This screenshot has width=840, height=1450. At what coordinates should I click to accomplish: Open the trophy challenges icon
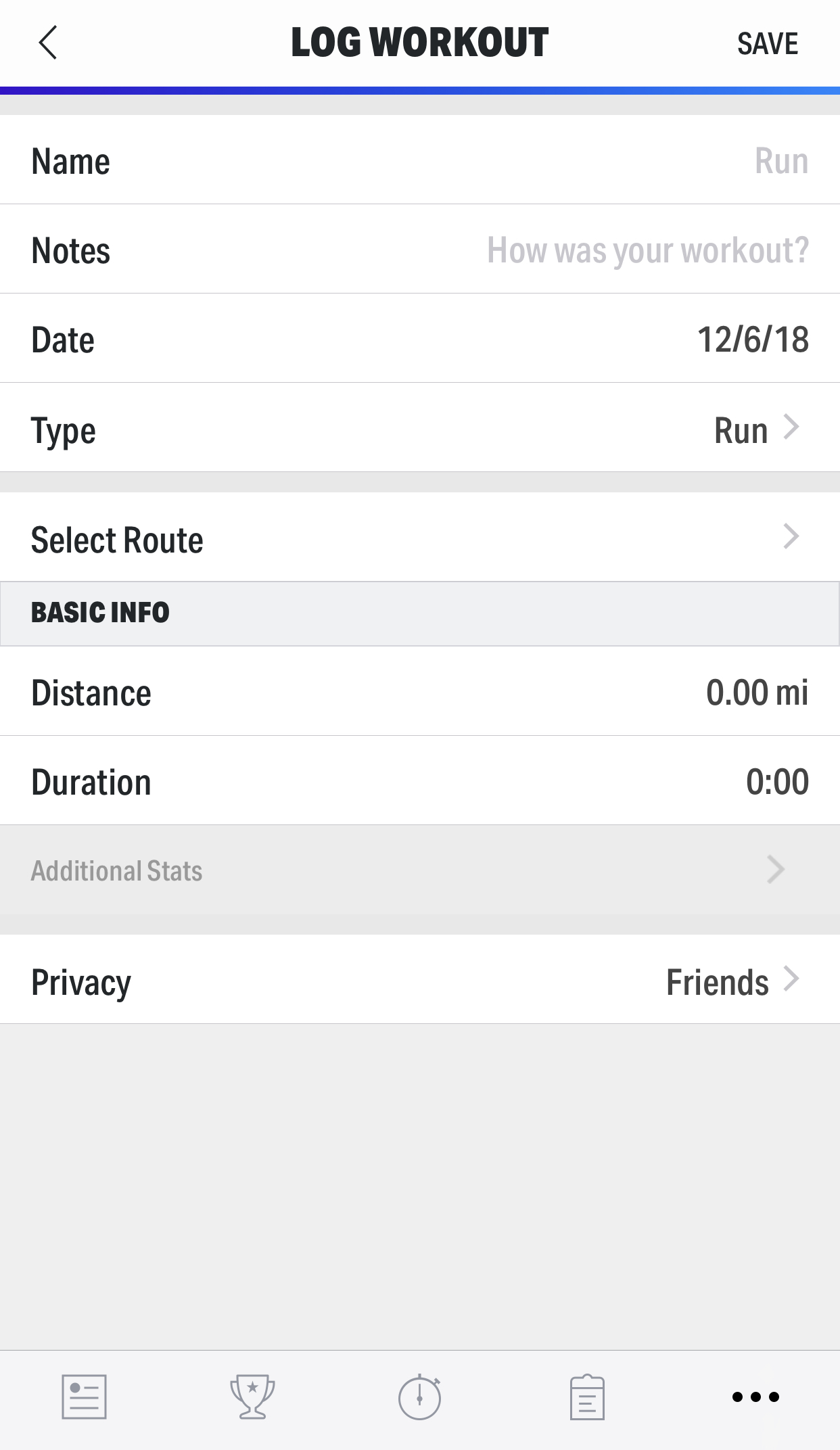tap(252, 1397)
